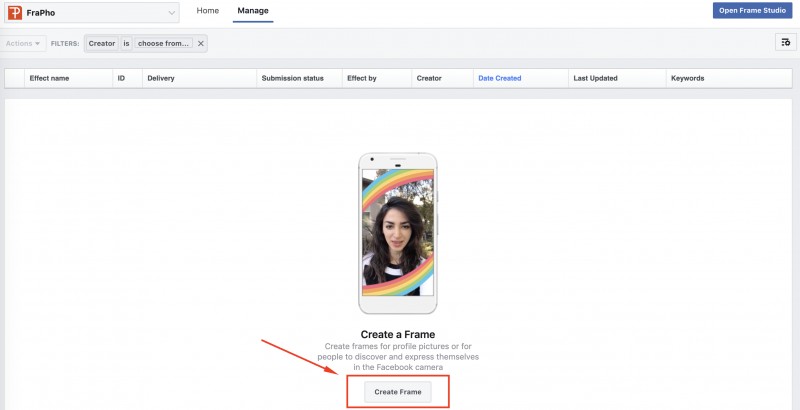This screenshot has height=410, width=800.
Task: Select the Manage tab
Action: [x=253, y=11]
